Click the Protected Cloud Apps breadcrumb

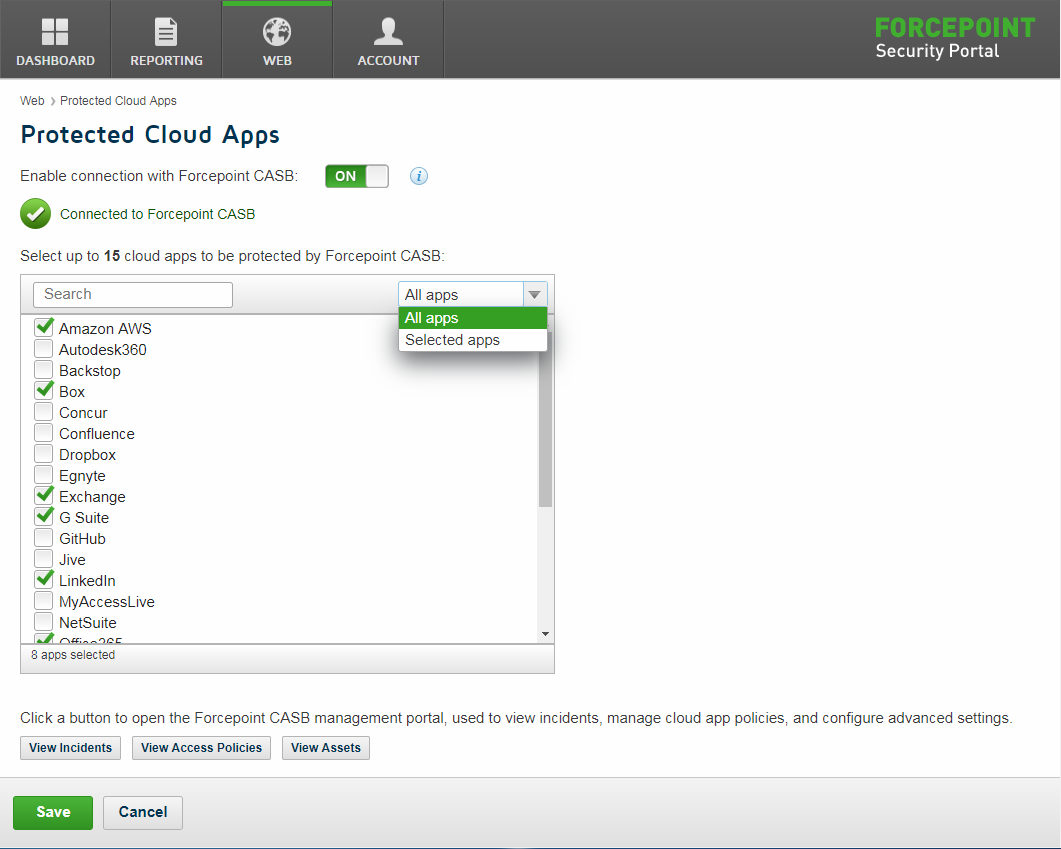(x=118, y=101)
